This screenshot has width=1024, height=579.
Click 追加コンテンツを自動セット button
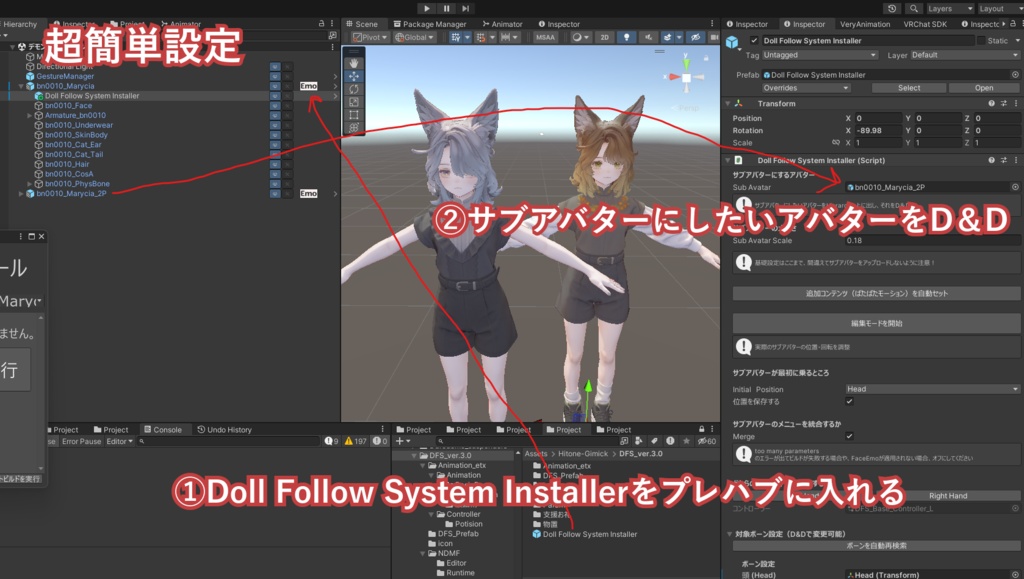coord(876,293)
